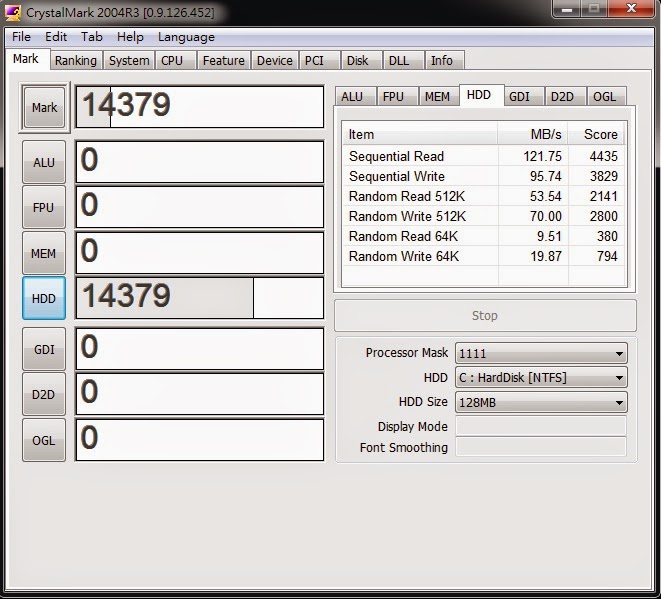661x599 pixels.
Task: Expand the HDD Size dropdown
Action: click(541, 402)
